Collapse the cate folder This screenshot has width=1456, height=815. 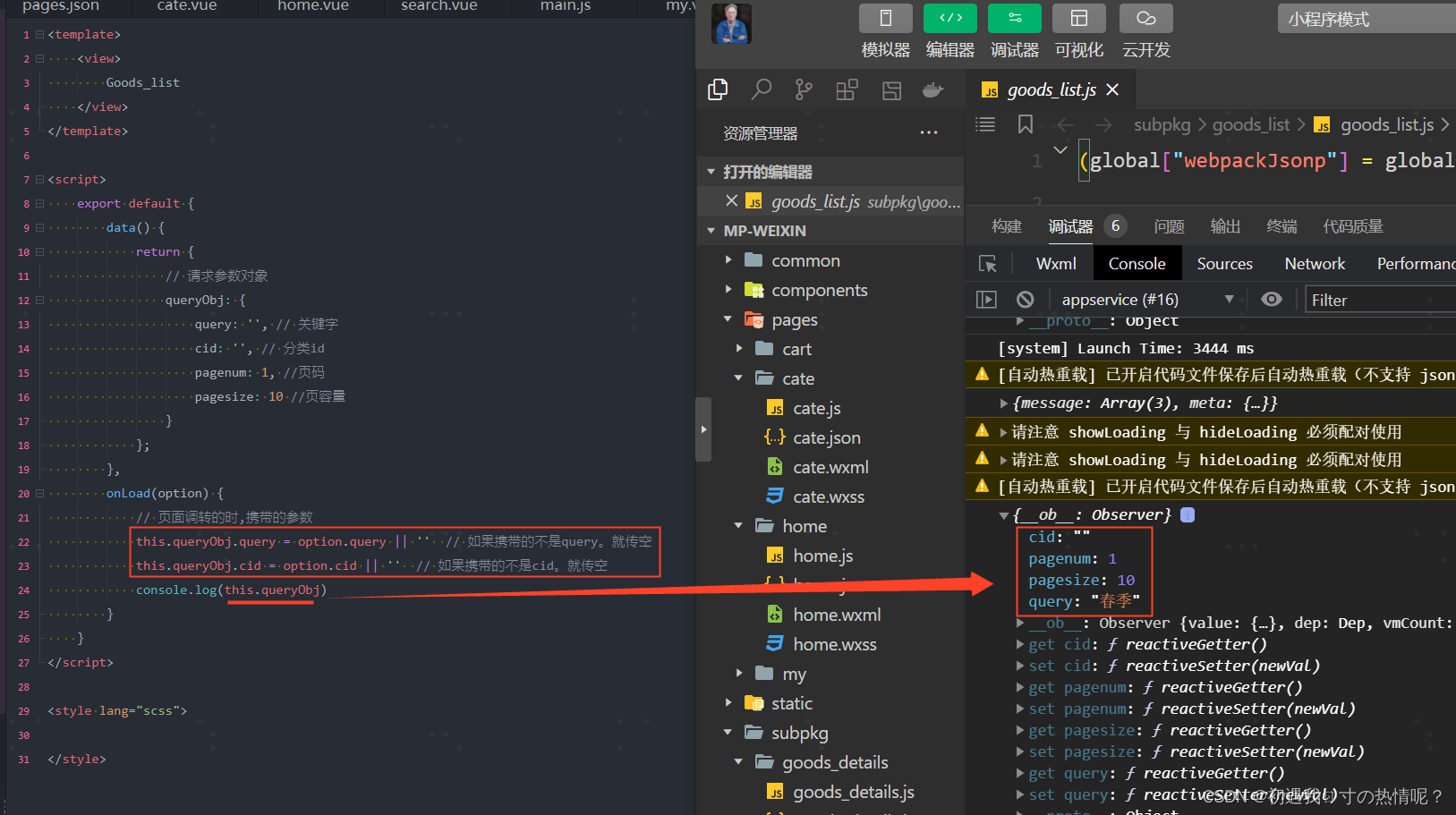[739, 378]
